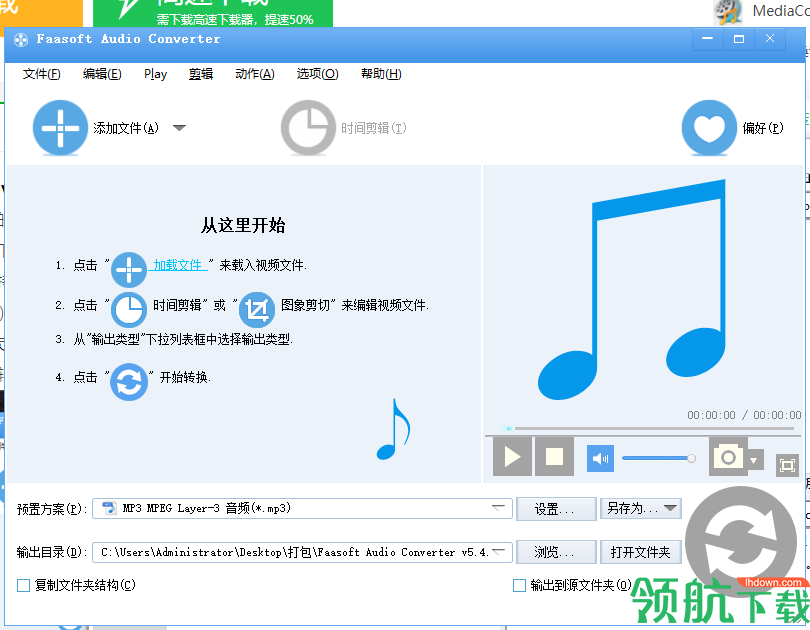Image resolution: width=810 pixels, height=630 pixels.
Task: Click the Faasoft title bar app icon
Action: [x=21, y=40]
